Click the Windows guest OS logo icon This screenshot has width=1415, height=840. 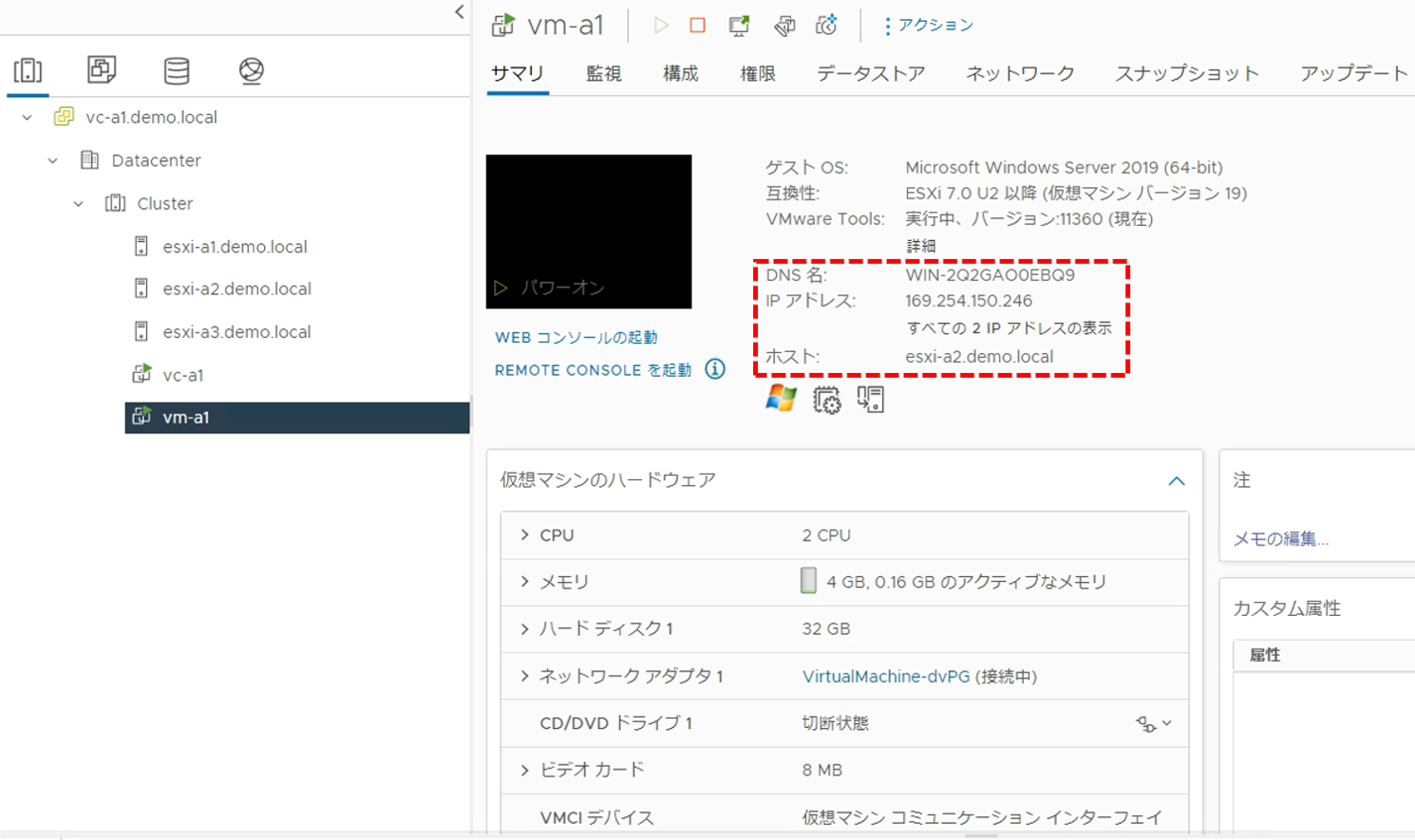click(x=782, y=399)
